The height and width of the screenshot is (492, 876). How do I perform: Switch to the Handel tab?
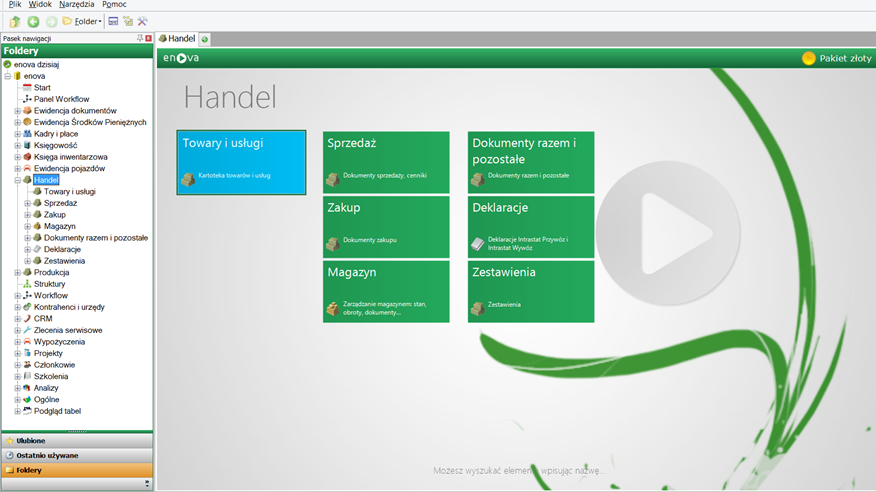(177, 39)
